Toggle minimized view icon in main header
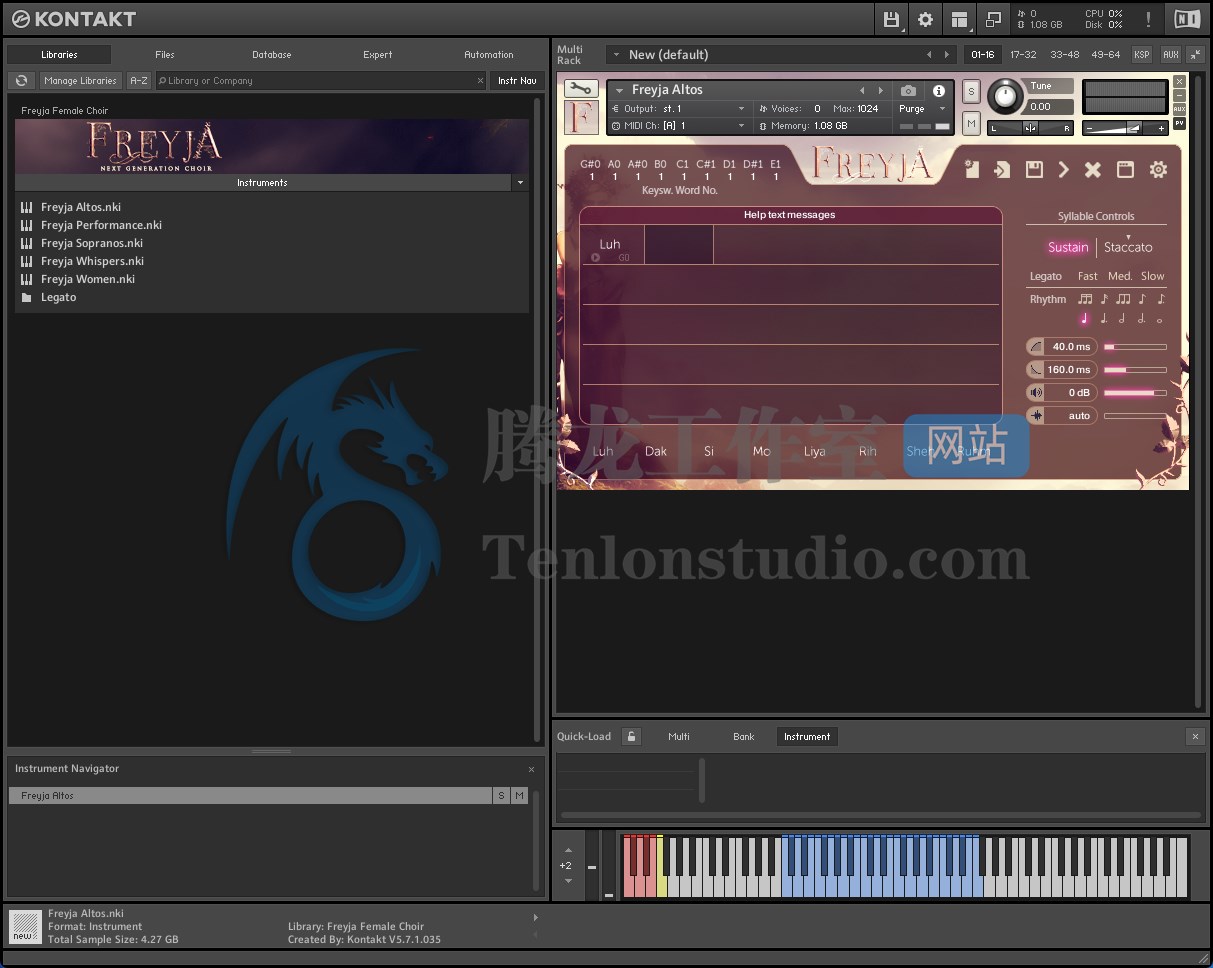Image resolution: width=1213 pixels, height=968 pixels. click(x=993, y=19)
